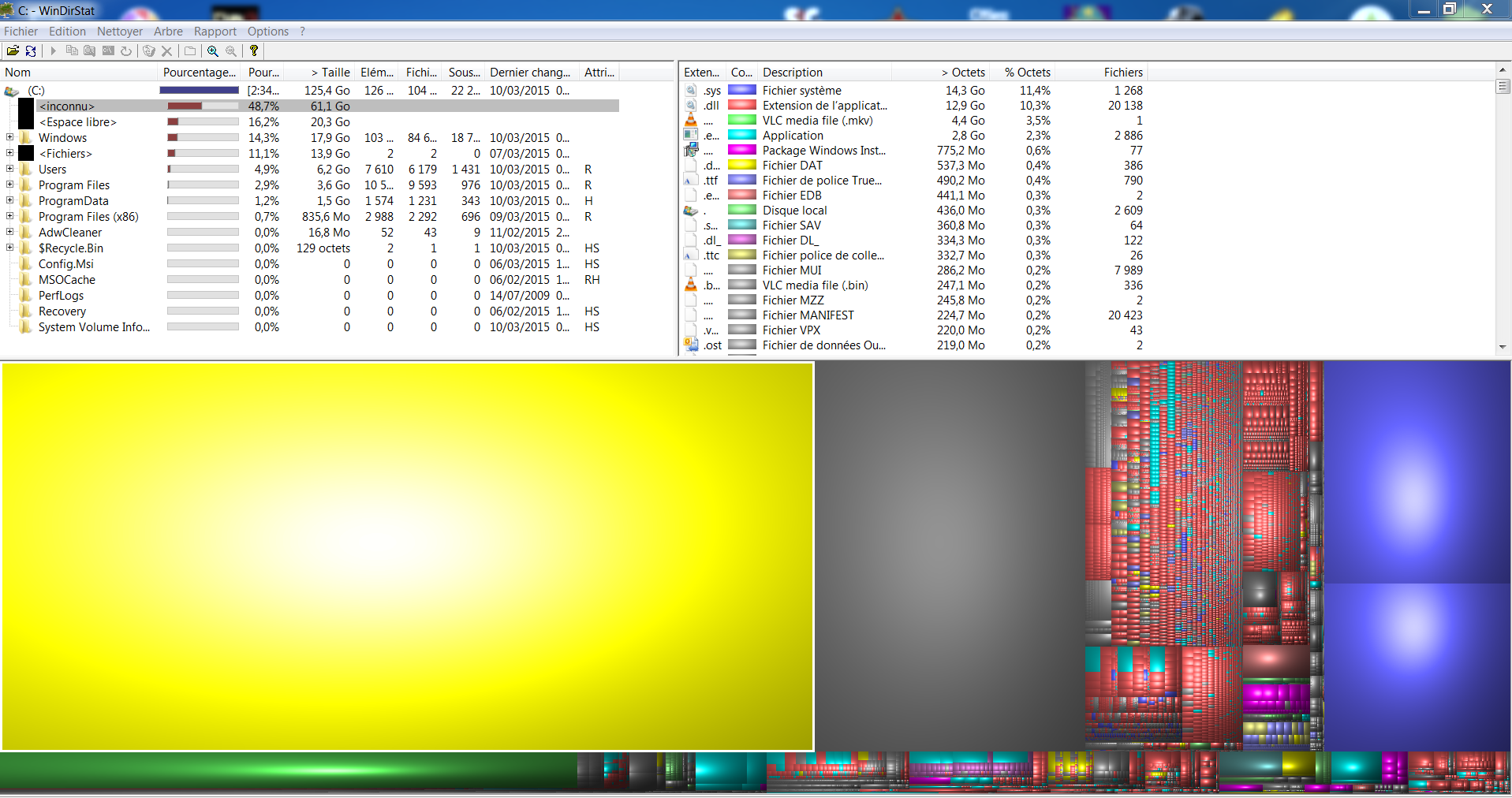Click the green swatch for VLC media file (.mkv)

point(742,121)
